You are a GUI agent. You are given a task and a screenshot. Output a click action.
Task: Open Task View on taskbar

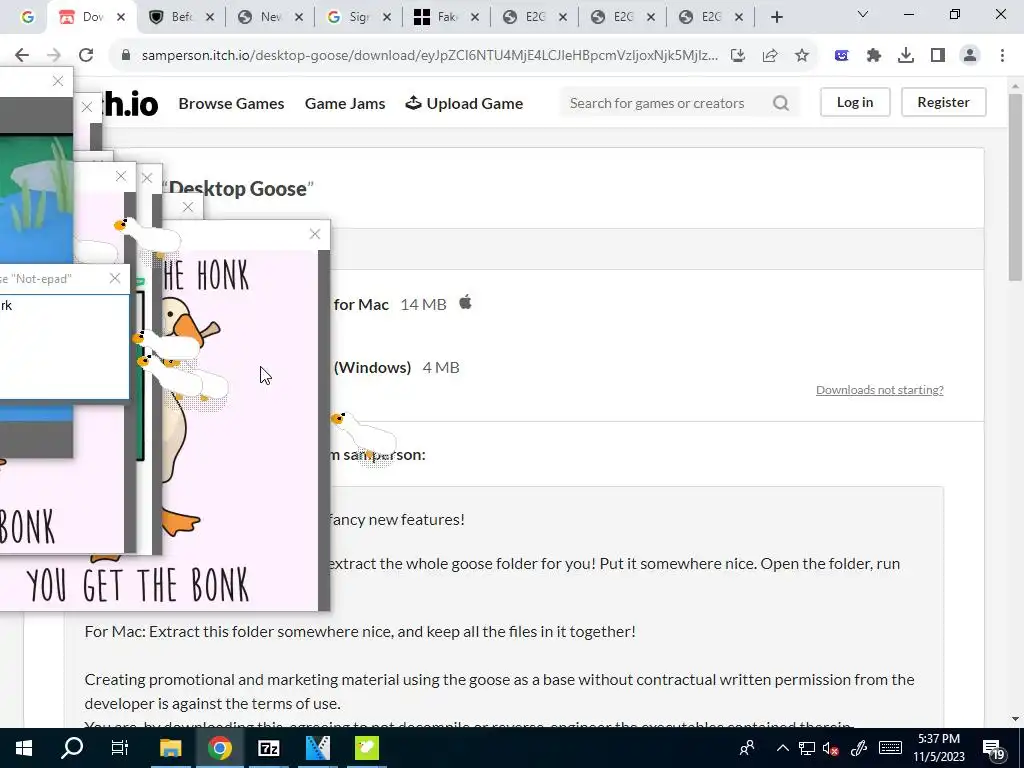(x=120, y=748)
